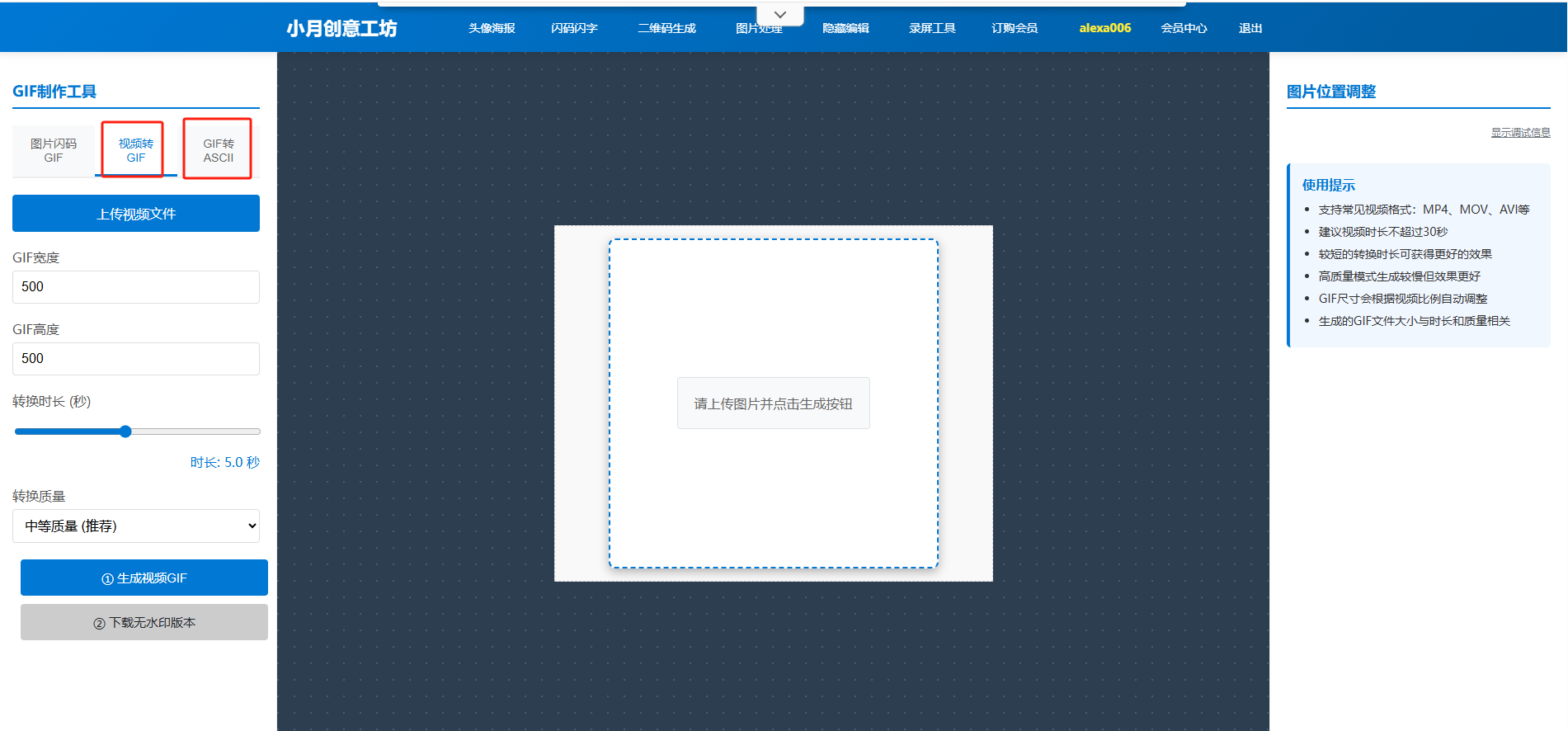
Task: Expand the chevron dropdown at top center
Action: point(779,15)
